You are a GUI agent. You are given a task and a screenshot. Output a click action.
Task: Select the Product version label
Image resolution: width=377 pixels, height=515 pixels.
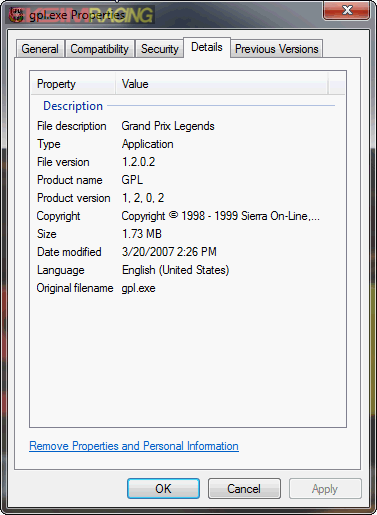tap(74, 198)
